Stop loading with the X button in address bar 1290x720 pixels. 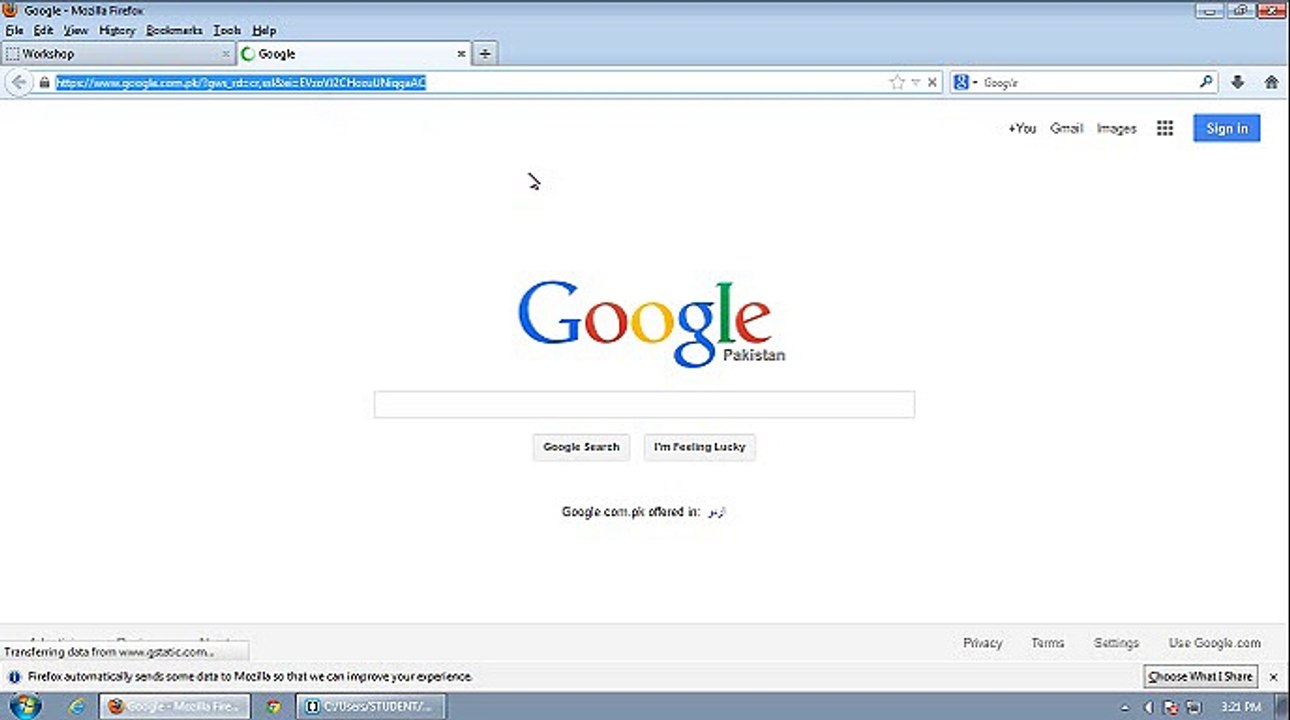[x=932, y=83]
